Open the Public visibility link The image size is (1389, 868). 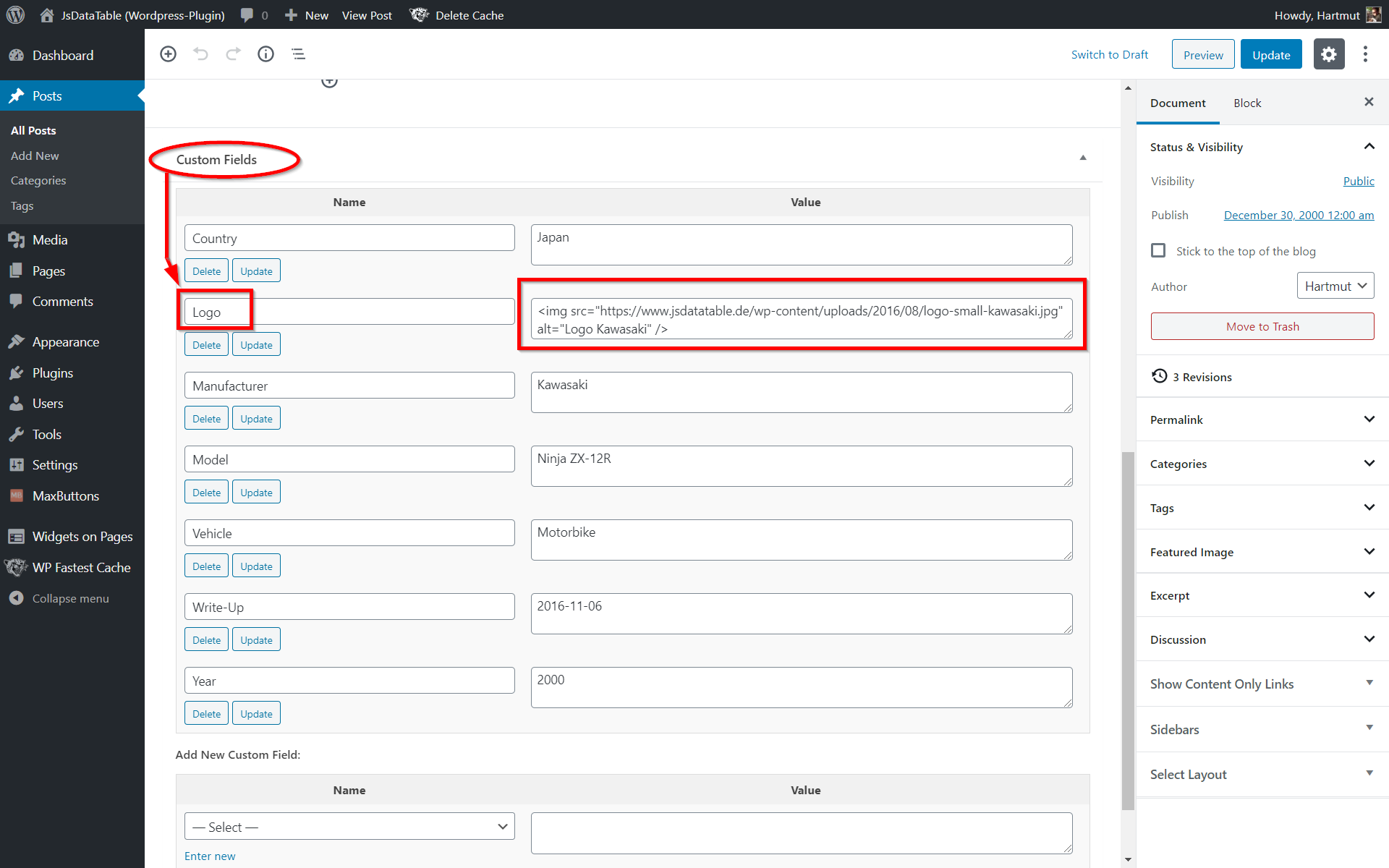(x=1359, y=181)
